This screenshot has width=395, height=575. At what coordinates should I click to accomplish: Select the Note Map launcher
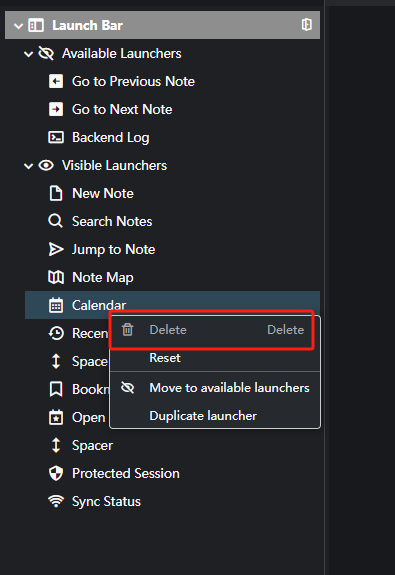click(x=103, y=277)
